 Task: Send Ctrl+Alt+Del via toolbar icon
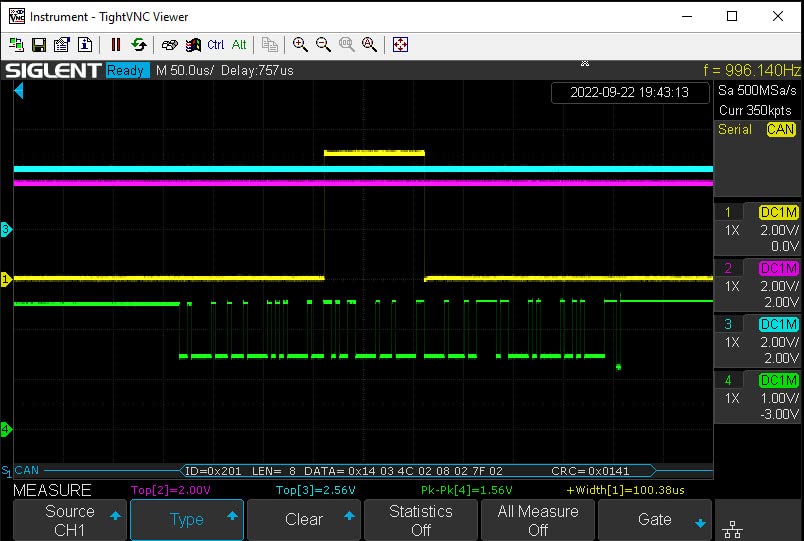click(x=169, y=45)
